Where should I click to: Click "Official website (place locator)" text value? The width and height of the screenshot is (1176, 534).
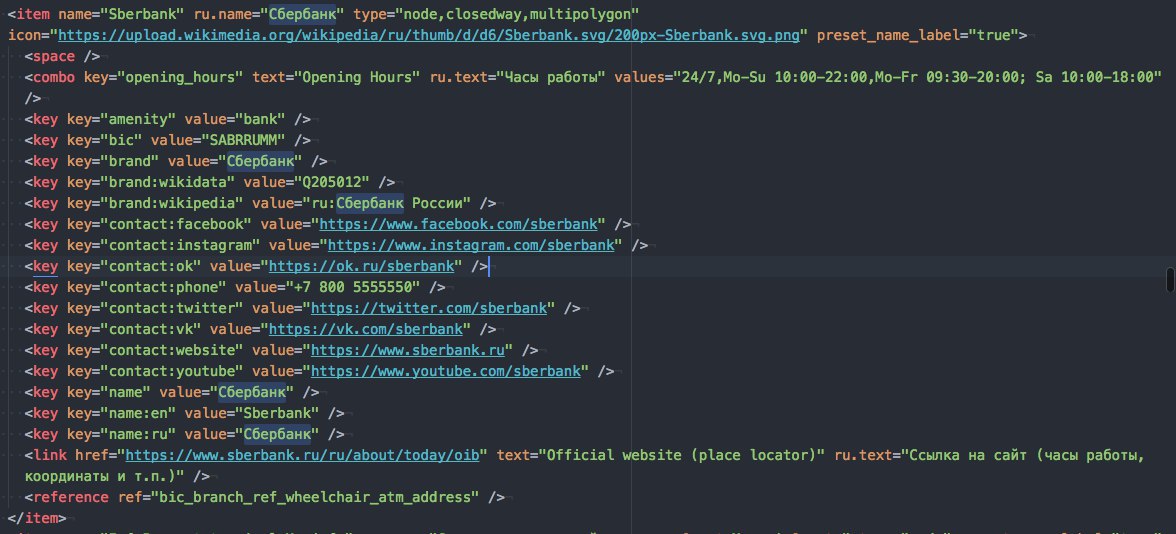(x=682, y=455)
